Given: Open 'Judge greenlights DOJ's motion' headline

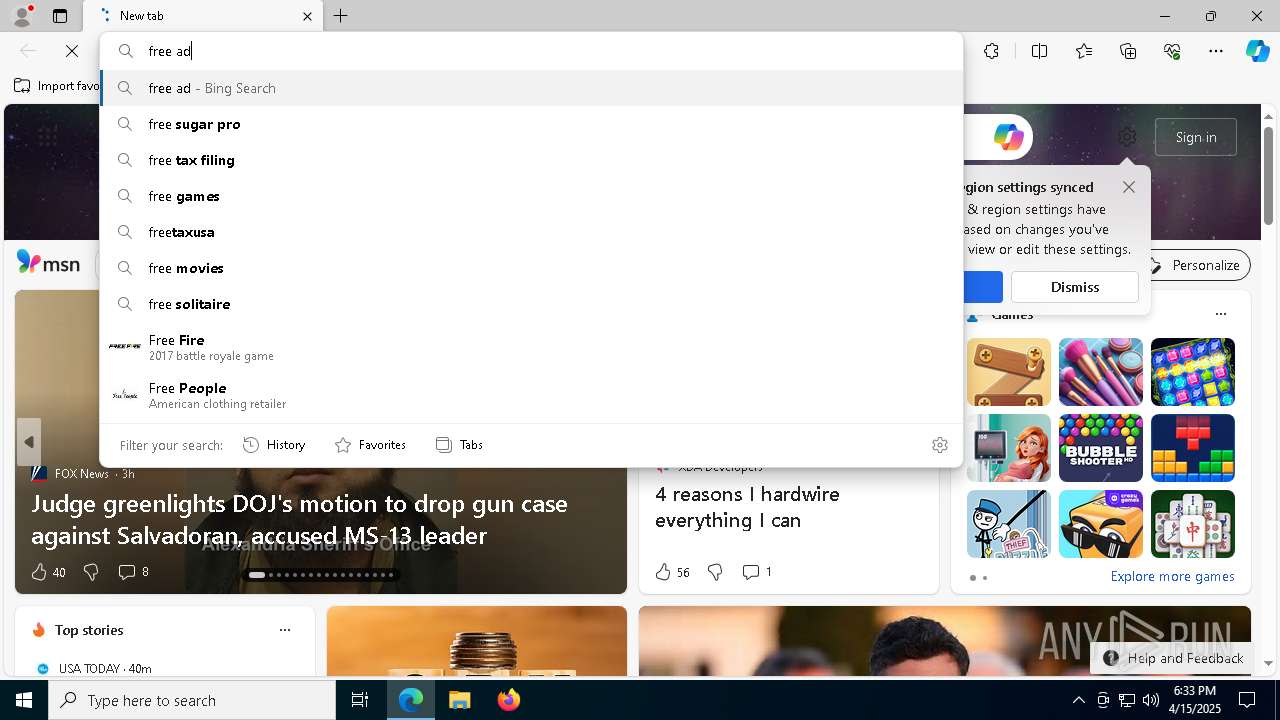Looking at the screenshot, I should pyautogui.click(x=299, y=519).
